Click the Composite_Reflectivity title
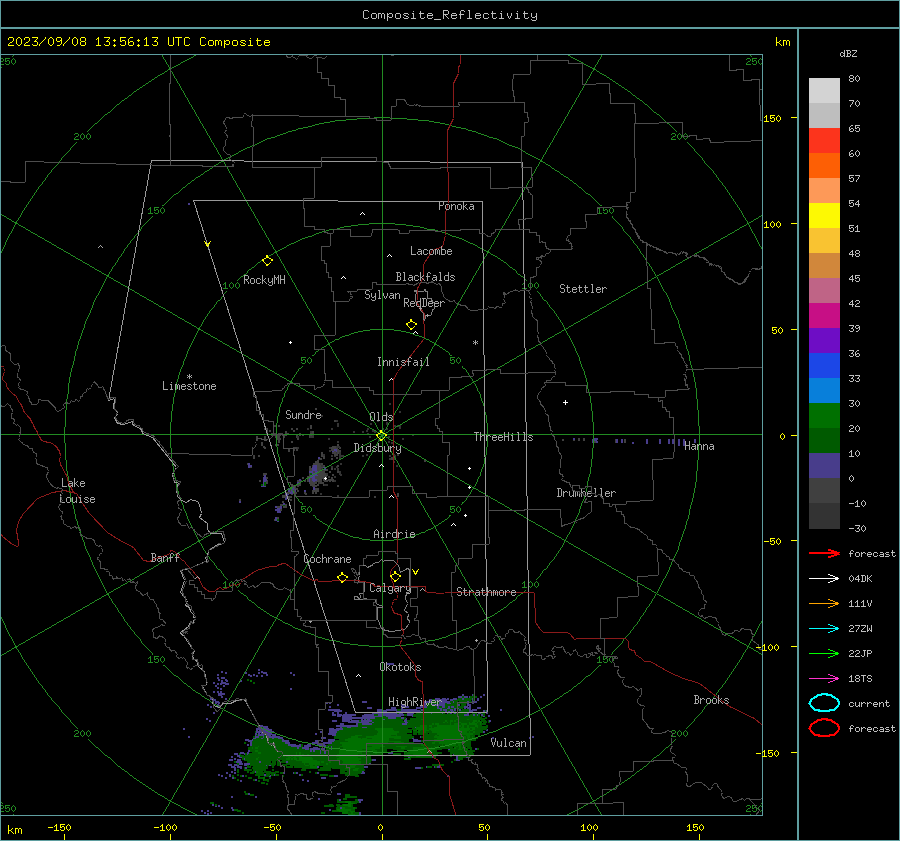900x841 pixels. [x=450, y=15]
